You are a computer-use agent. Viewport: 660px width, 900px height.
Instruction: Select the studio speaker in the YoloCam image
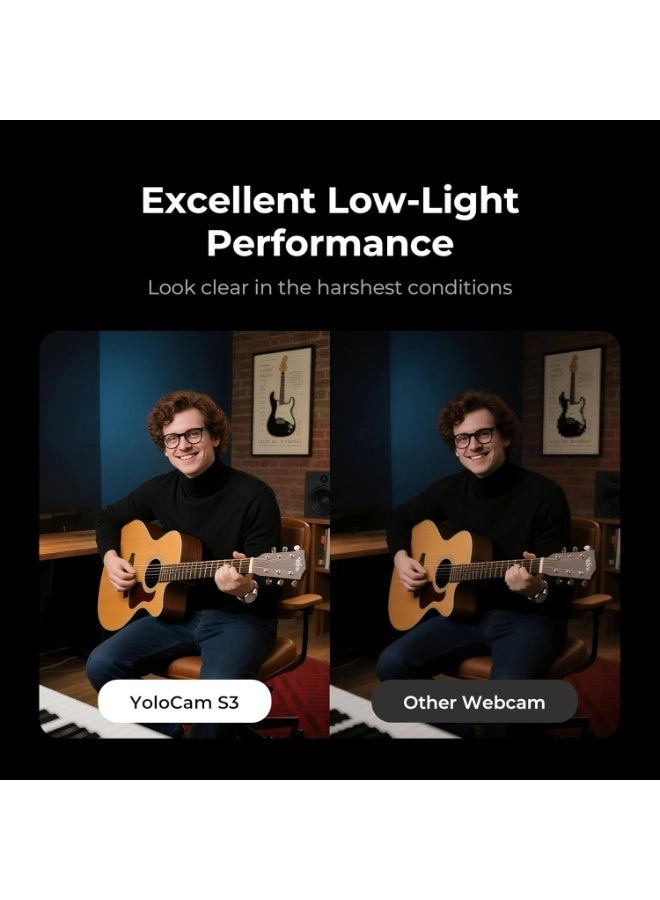click(x=317, y=494)
